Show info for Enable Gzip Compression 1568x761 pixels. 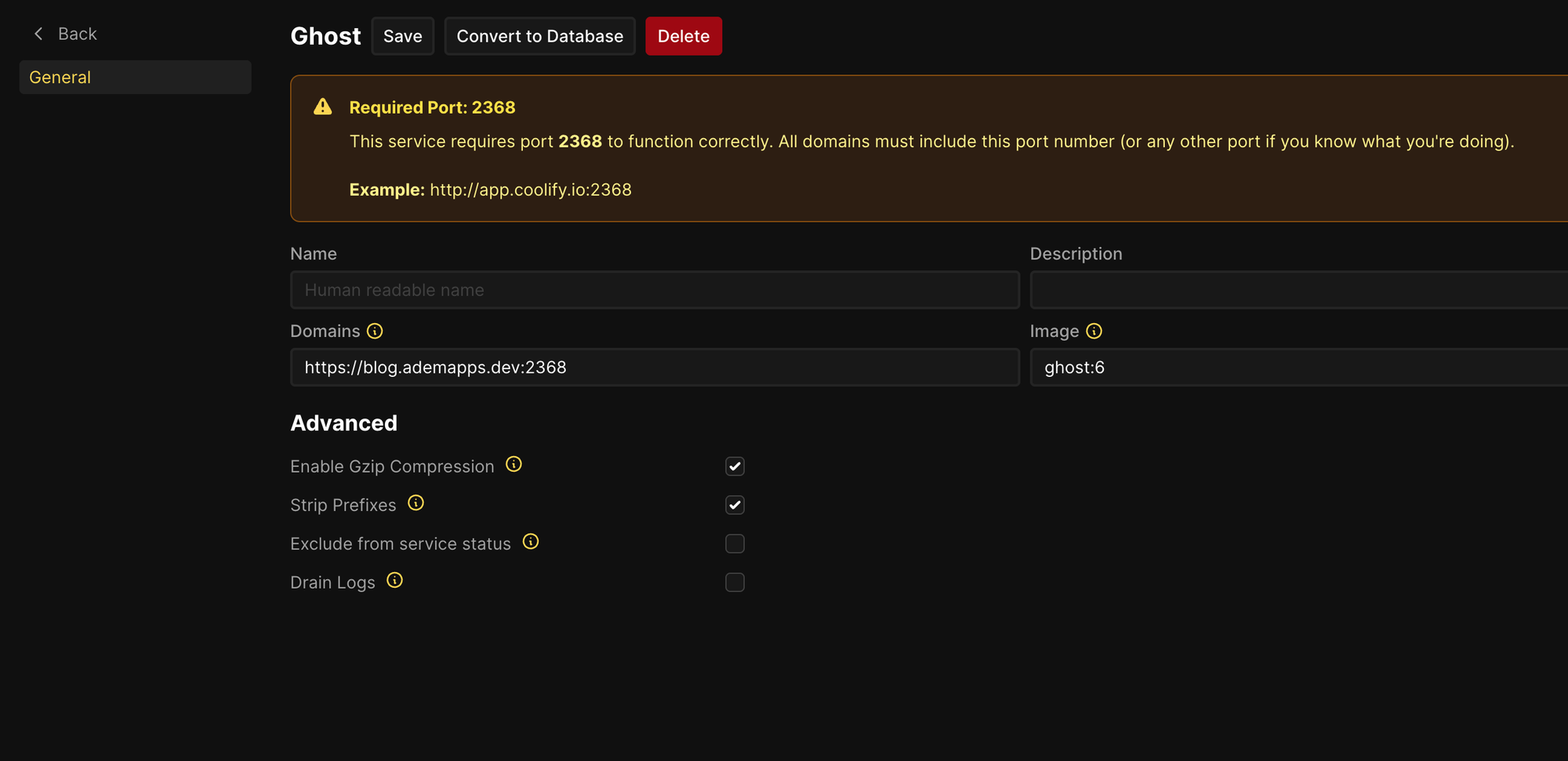coord(514,465)
